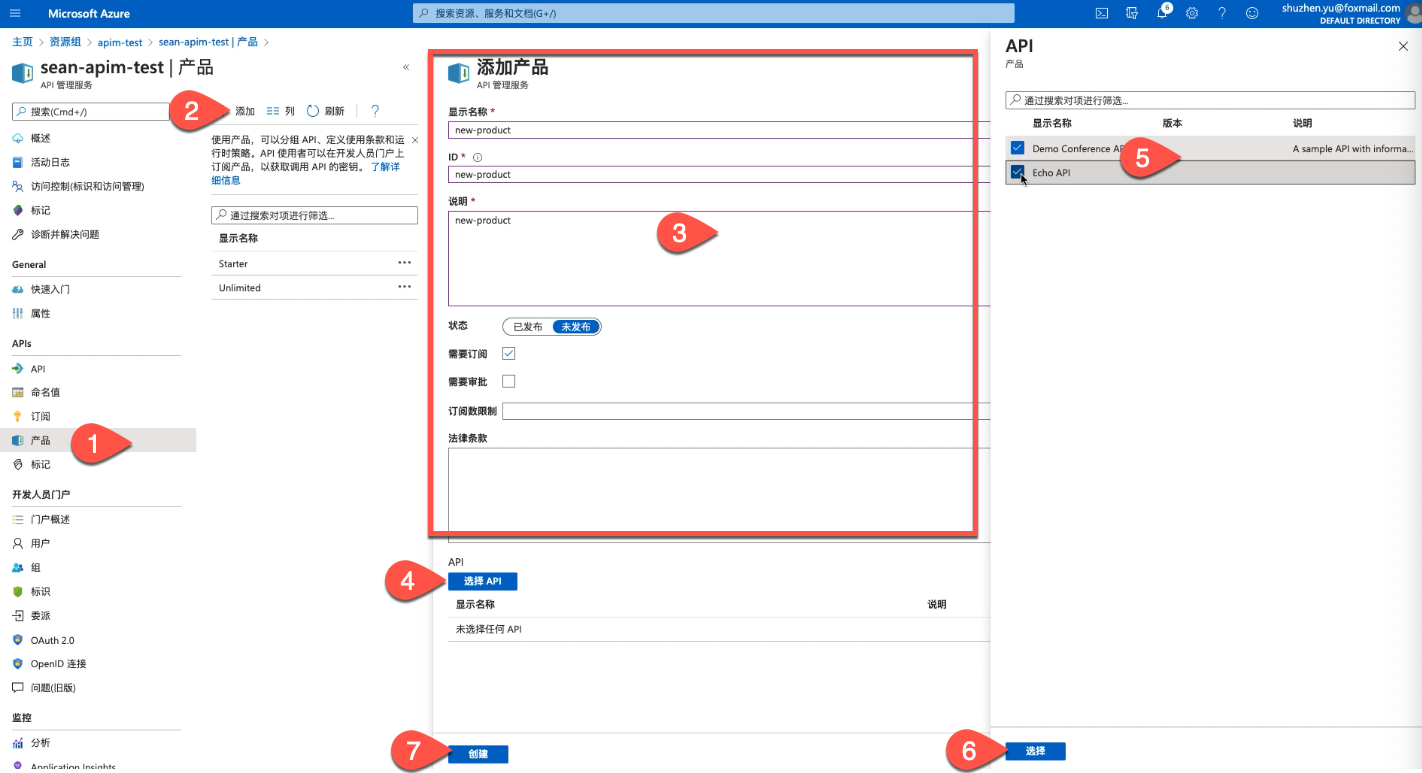Open OpenID 连接 in the sidebar
Viewport: 1422px width, 773px height.
click(x=58, y=664)
